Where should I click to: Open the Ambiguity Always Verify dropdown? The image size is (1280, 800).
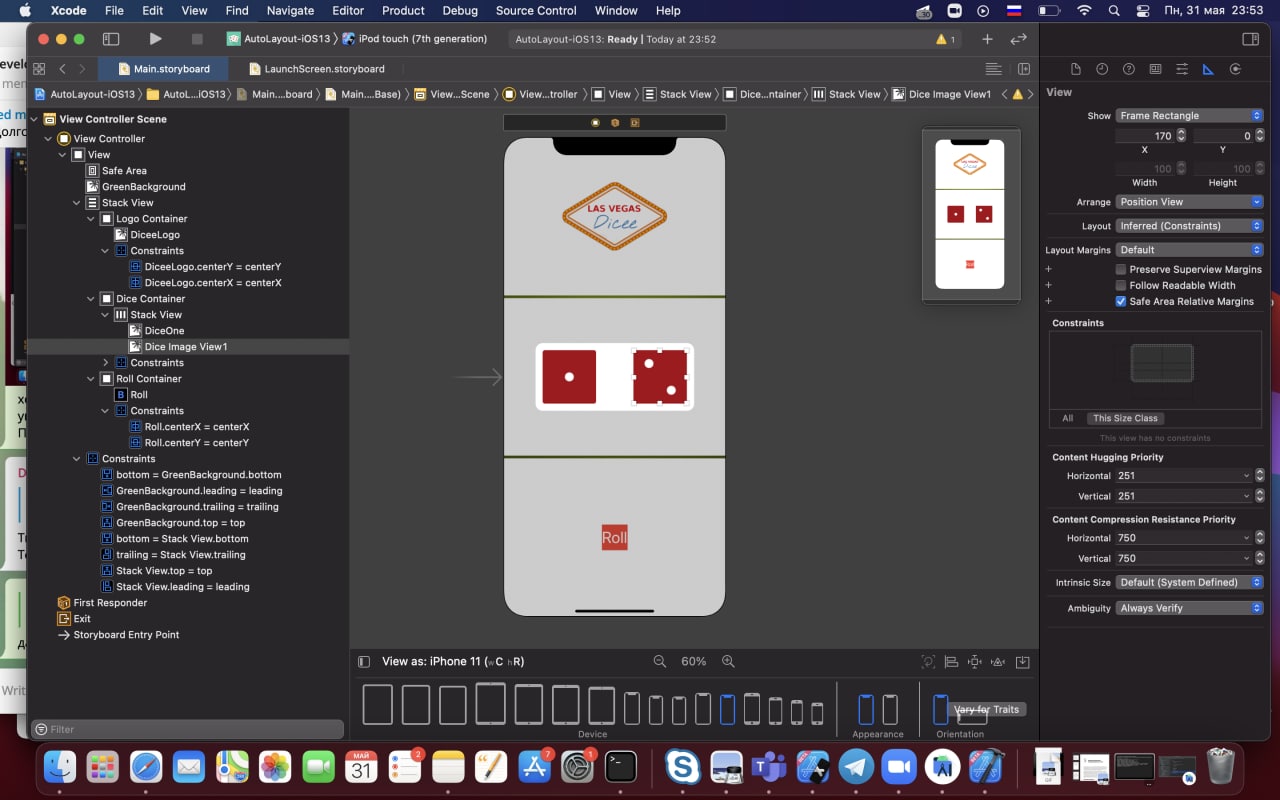[x=1190, y=608]
